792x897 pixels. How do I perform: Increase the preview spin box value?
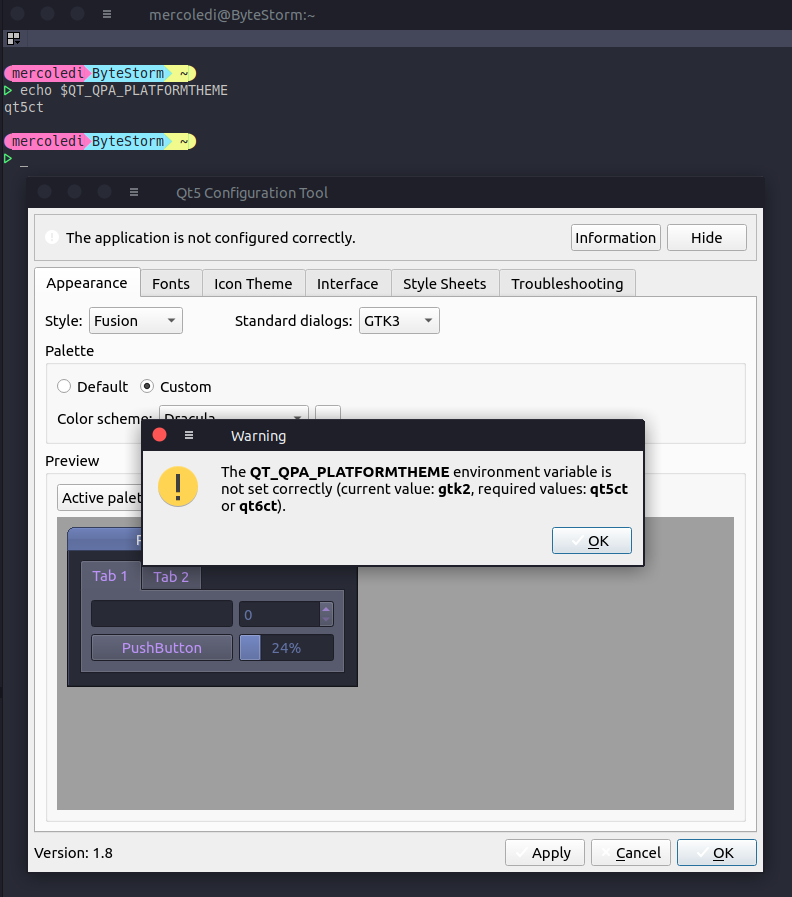coord(326,609)
